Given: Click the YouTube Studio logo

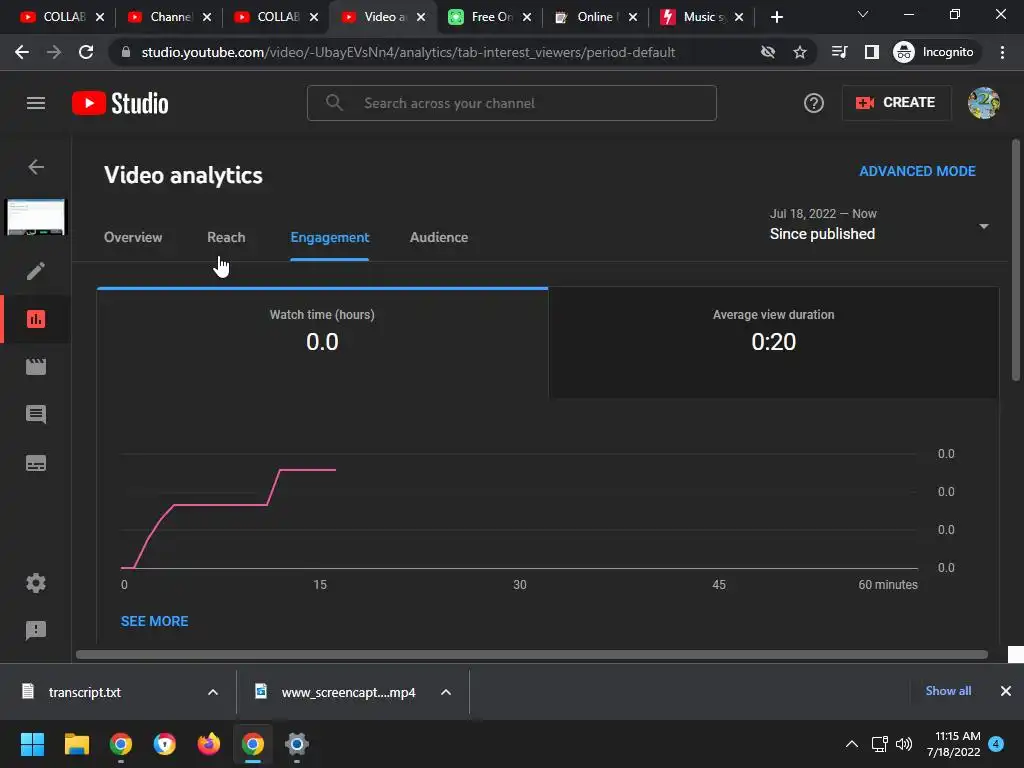Looking at the screenshot, I should pos(120,103).
